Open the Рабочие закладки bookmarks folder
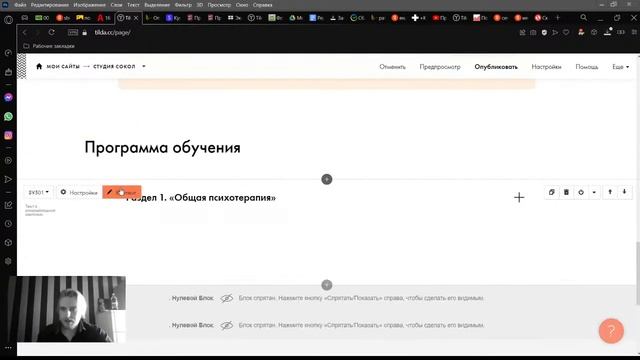This screenshot has height=360, width=640. pos(49,46)
